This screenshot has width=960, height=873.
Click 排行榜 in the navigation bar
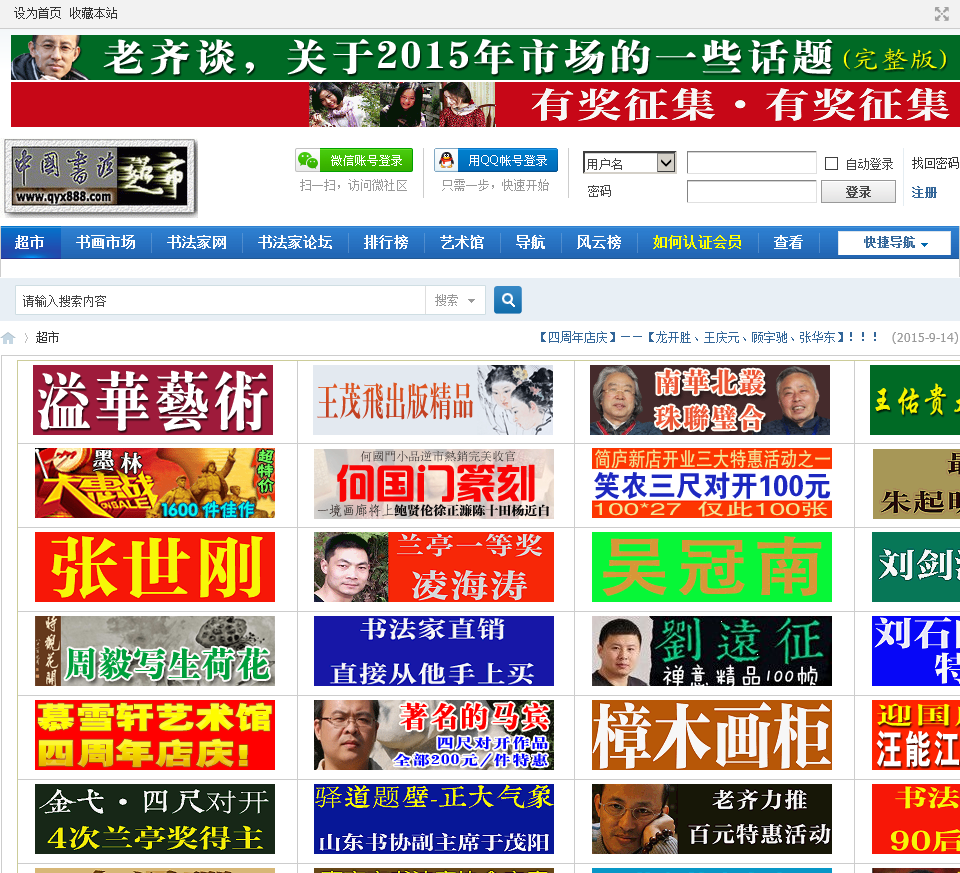click(x=386, y=242)
